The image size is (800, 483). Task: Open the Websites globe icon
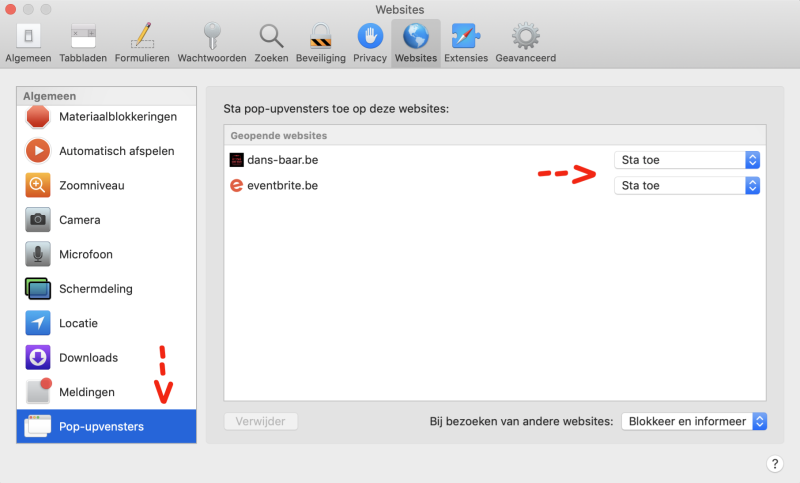[416, 36]
